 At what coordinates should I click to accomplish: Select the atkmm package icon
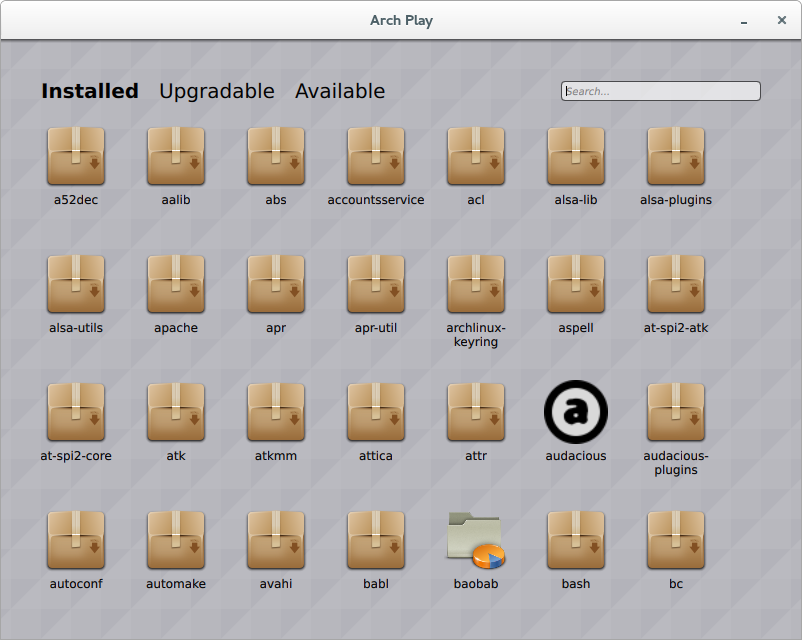pyautogui.click(x=276, y=412)
